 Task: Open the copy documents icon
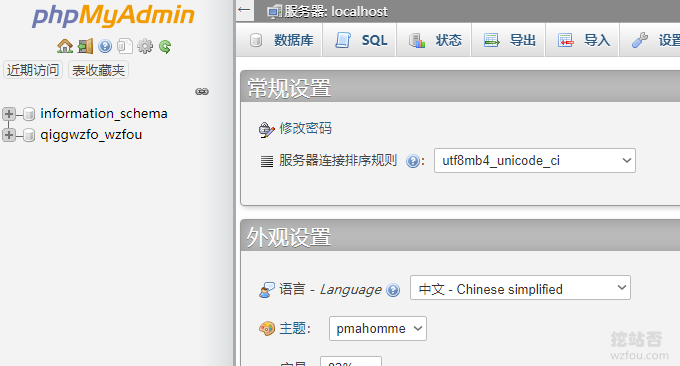tap(125, 46)
